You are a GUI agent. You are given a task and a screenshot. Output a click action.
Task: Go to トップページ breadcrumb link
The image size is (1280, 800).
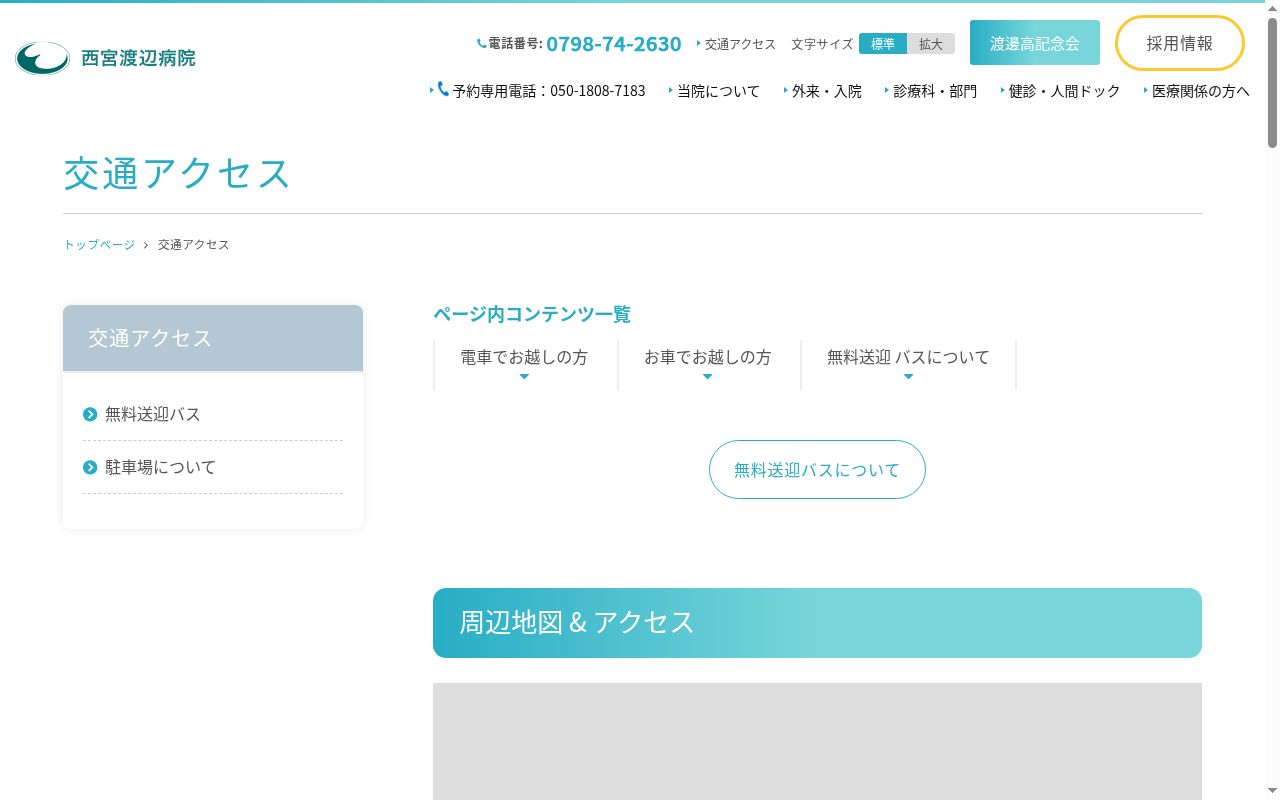pos(99,245)
